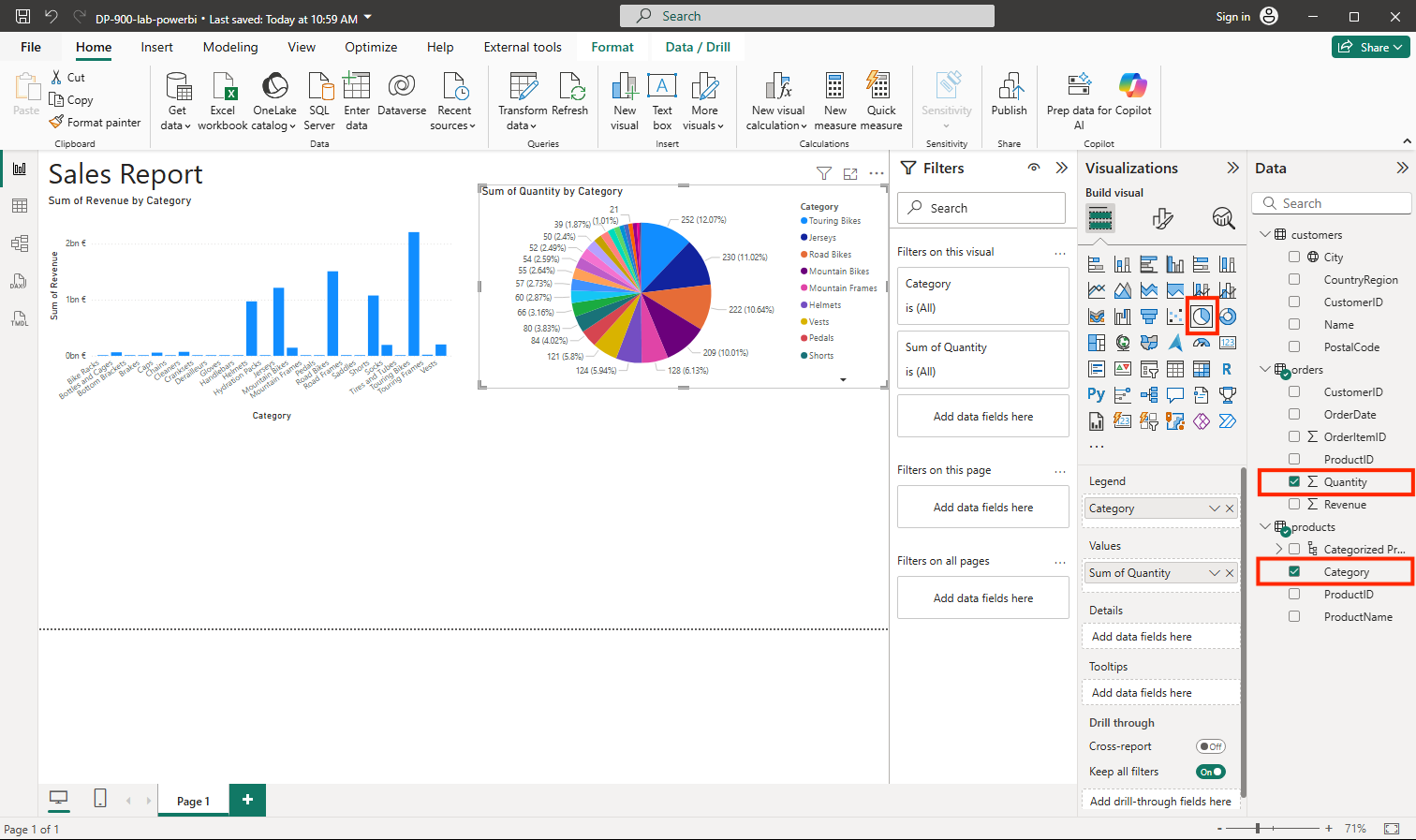The image size is (1416, 840).
Task: Select the Azure Maps arrow visual
Action: [x=1175, y=343]
